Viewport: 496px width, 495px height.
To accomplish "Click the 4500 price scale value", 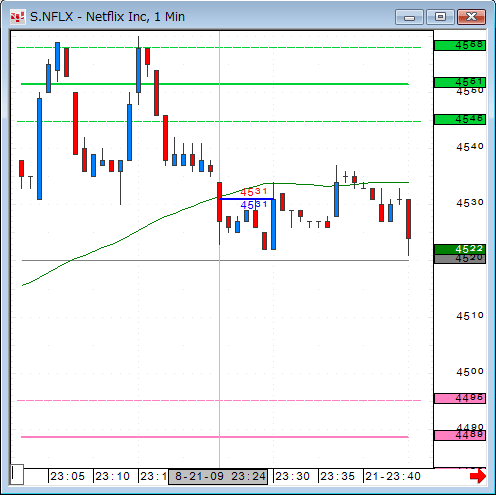I will click(x=470, y=372).
